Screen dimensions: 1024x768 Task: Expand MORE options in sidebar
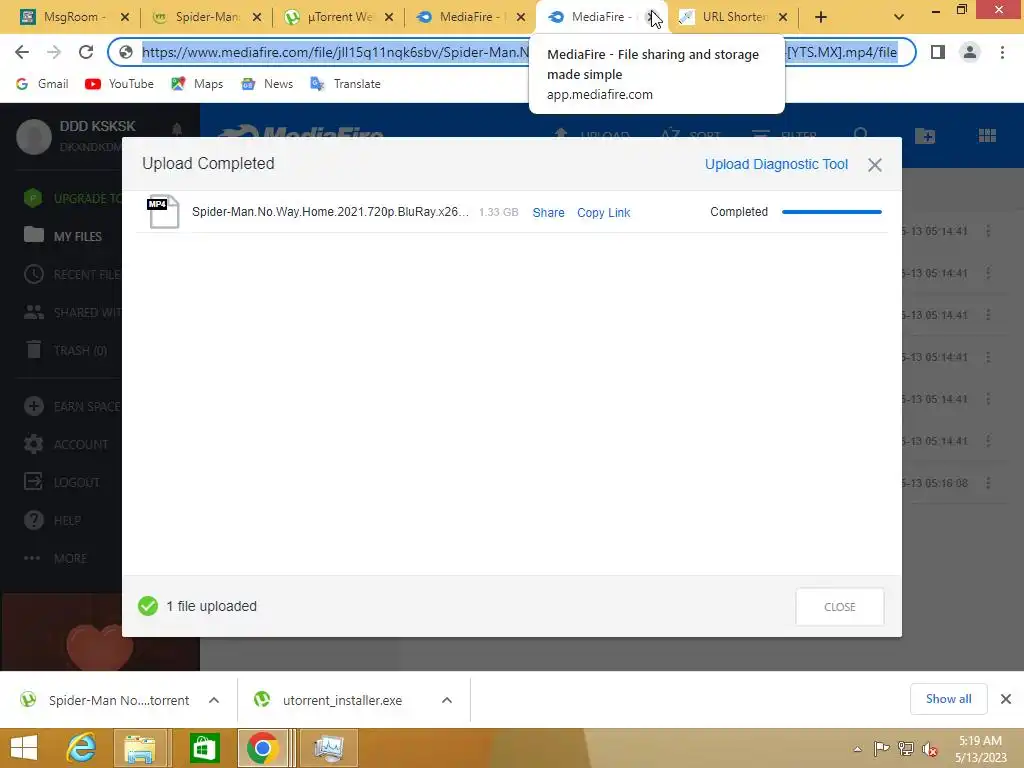click(x=56, y=558)
